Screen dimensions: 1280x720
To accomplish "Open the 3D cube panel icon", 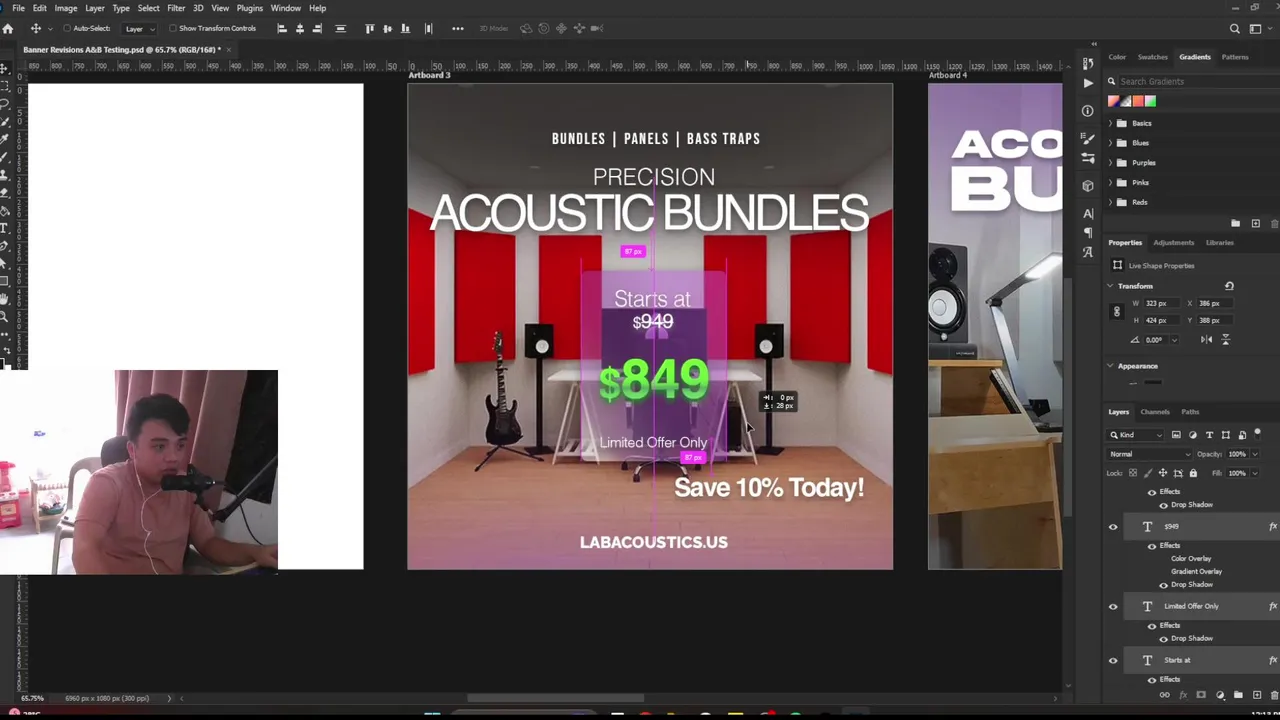I will tap(1088, 185).
